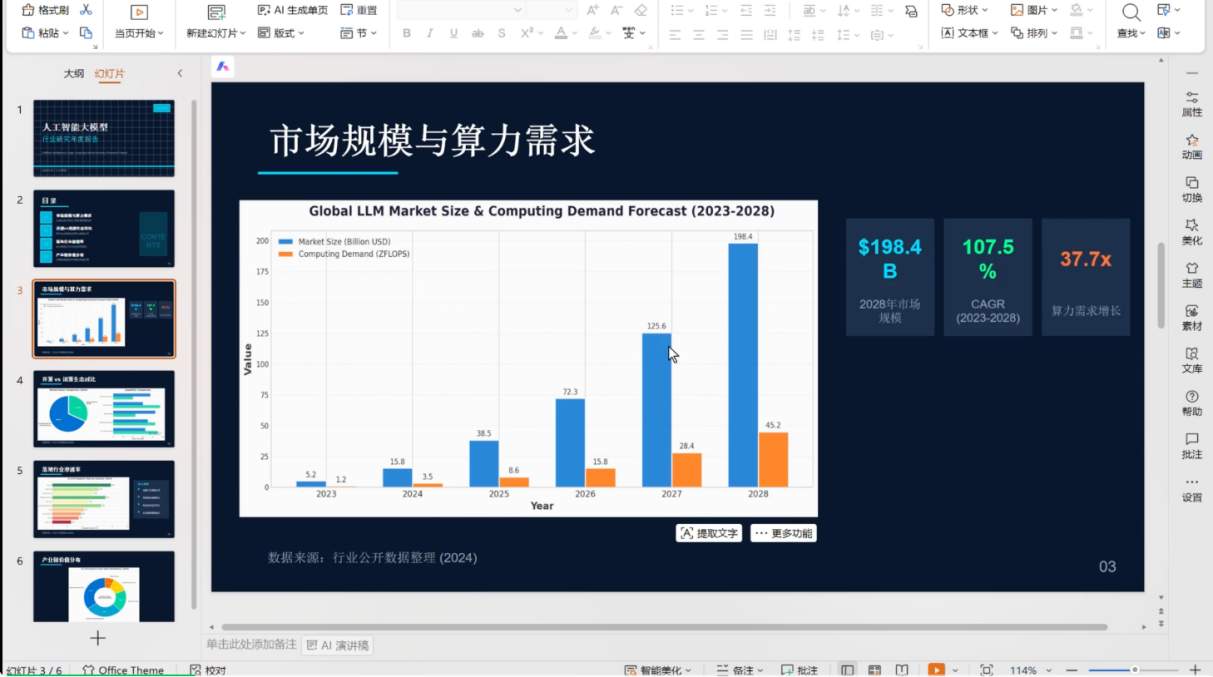The width and height of the screenshot is (1213, 677).
Task: Click Office Theme in status bar
Action: 123,670
